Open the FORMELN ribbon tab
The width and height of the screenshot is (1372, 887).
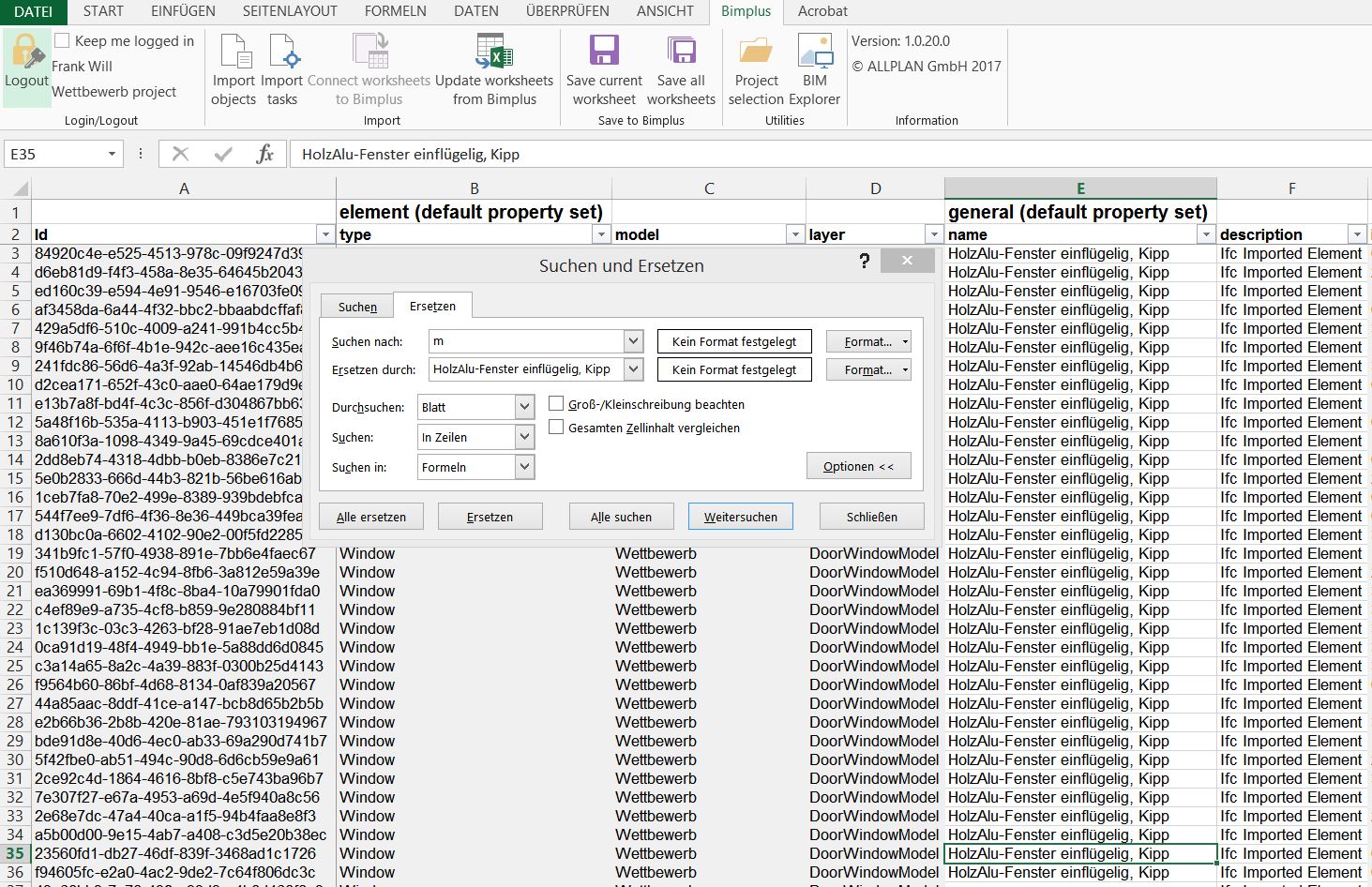click(x=395, y=11)
